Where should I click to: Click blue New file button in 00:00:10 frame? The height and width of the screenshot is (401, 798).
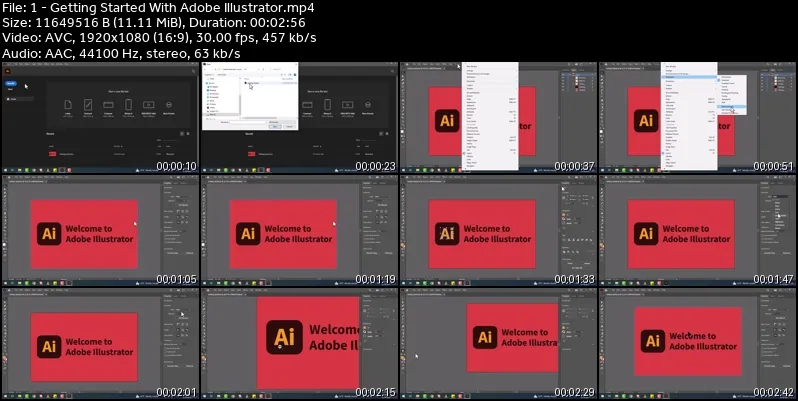pos(11,83)
